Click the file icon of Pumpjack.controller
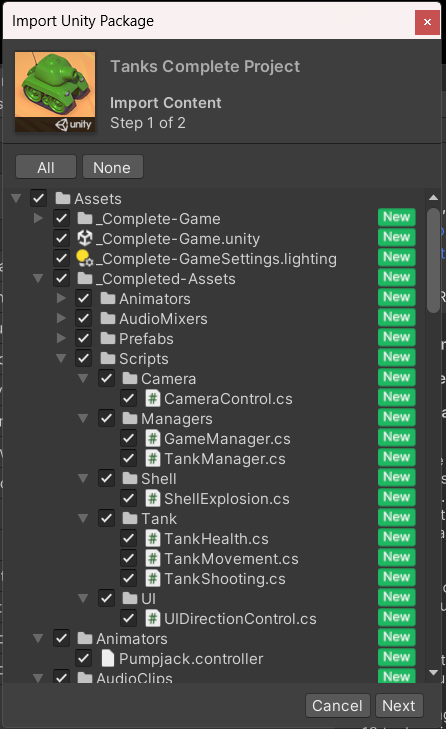This screenshot has height=729, width=446. click(108, 658)
